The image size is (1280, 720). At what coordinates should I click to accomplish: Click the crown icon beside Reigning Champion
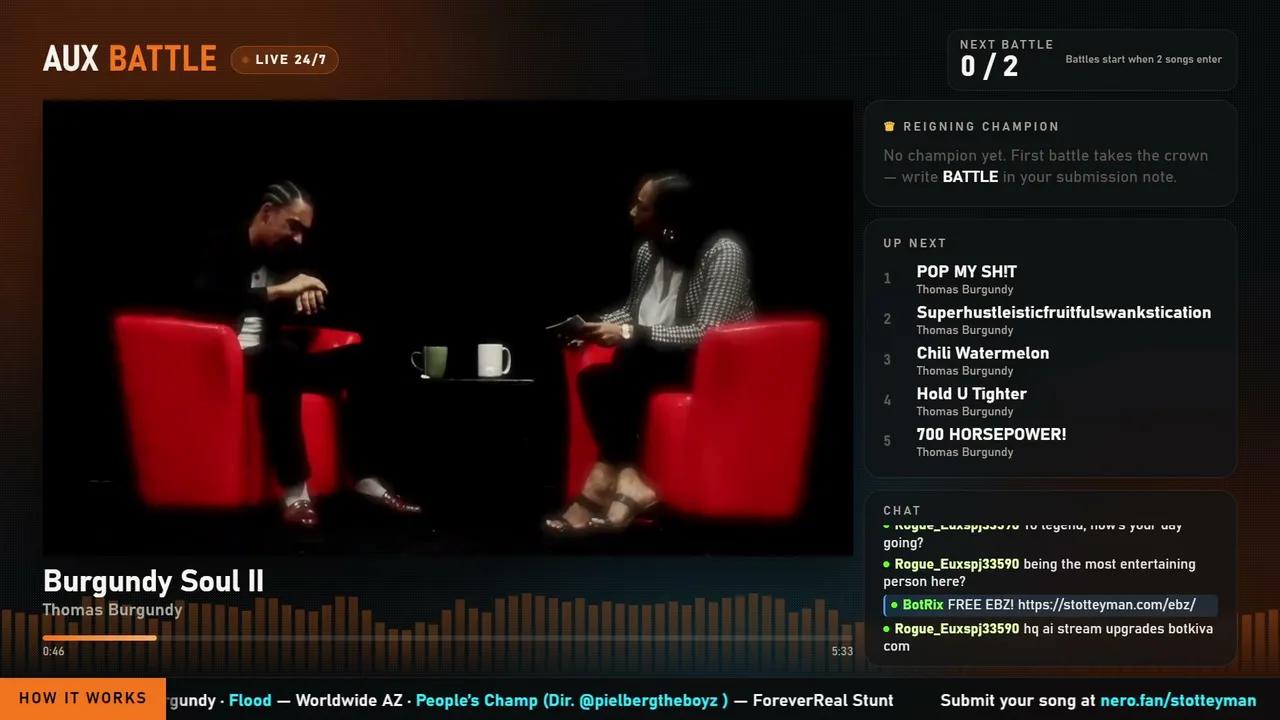coord(889,127)
